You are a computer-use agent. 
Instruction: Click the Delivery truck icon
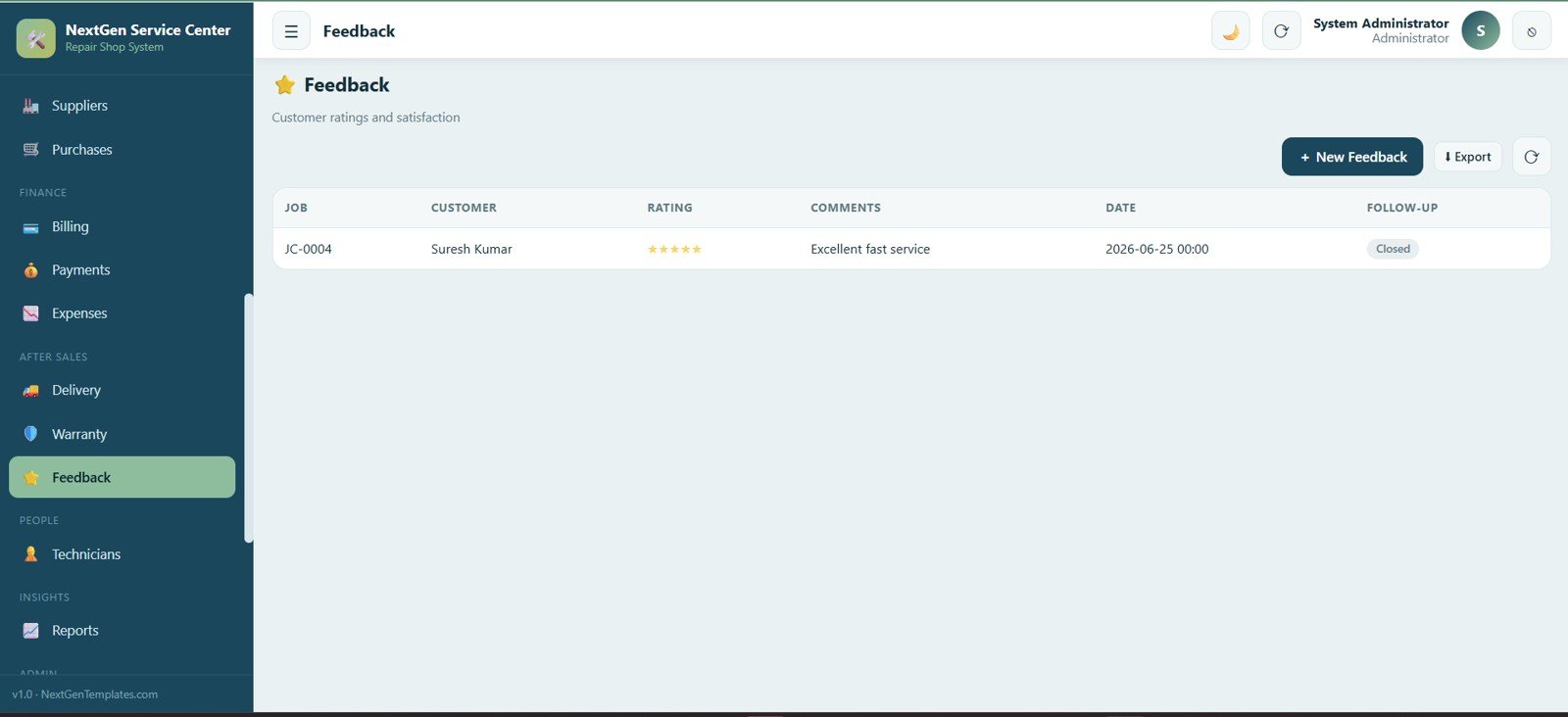(31, 391)
